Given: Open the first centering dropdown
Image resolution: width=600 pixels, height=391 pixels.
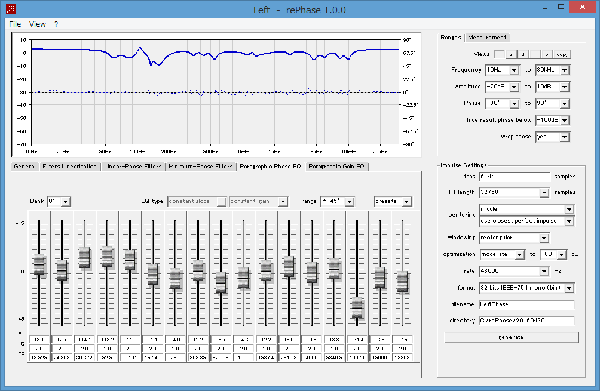Looking at the screenshot, I should coord(569,209).
